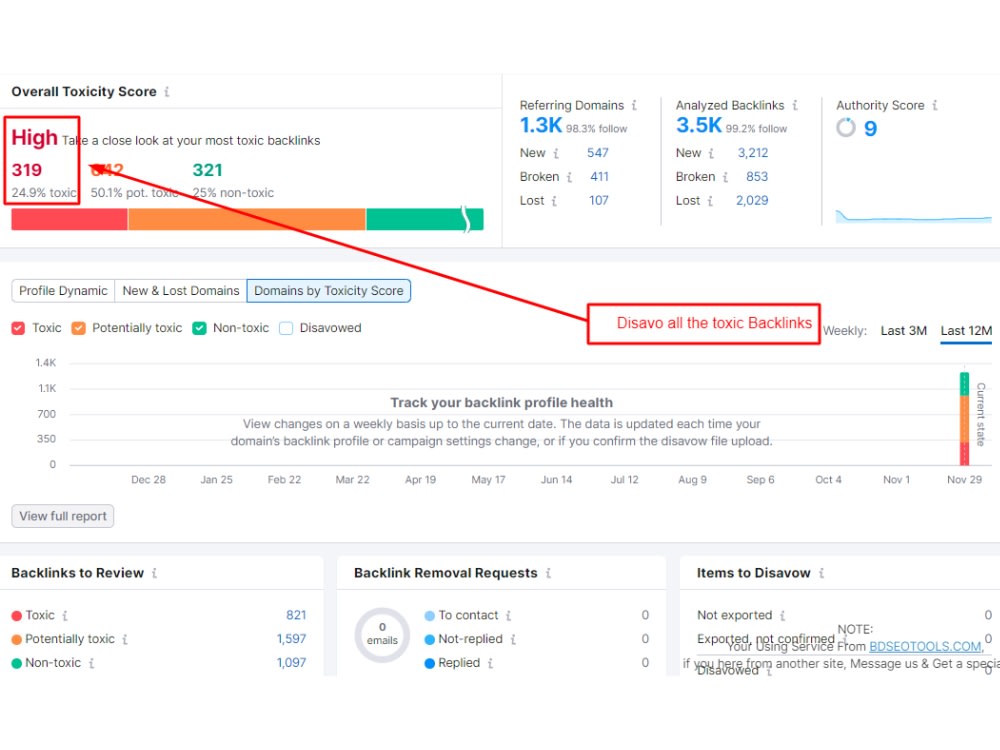Viewport: 1000px width, 750px height.
Task: Click info icon beside Referring Domains heading
Action: pos(635,105)
